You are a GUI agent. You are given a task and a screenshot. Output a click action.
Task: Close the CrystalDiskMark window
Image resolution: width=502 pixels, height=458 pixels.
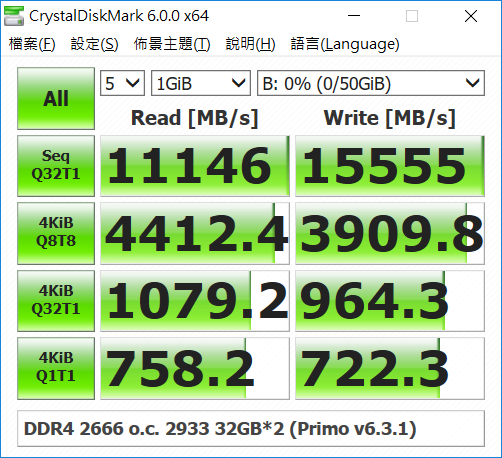click(x=471, y=16)
